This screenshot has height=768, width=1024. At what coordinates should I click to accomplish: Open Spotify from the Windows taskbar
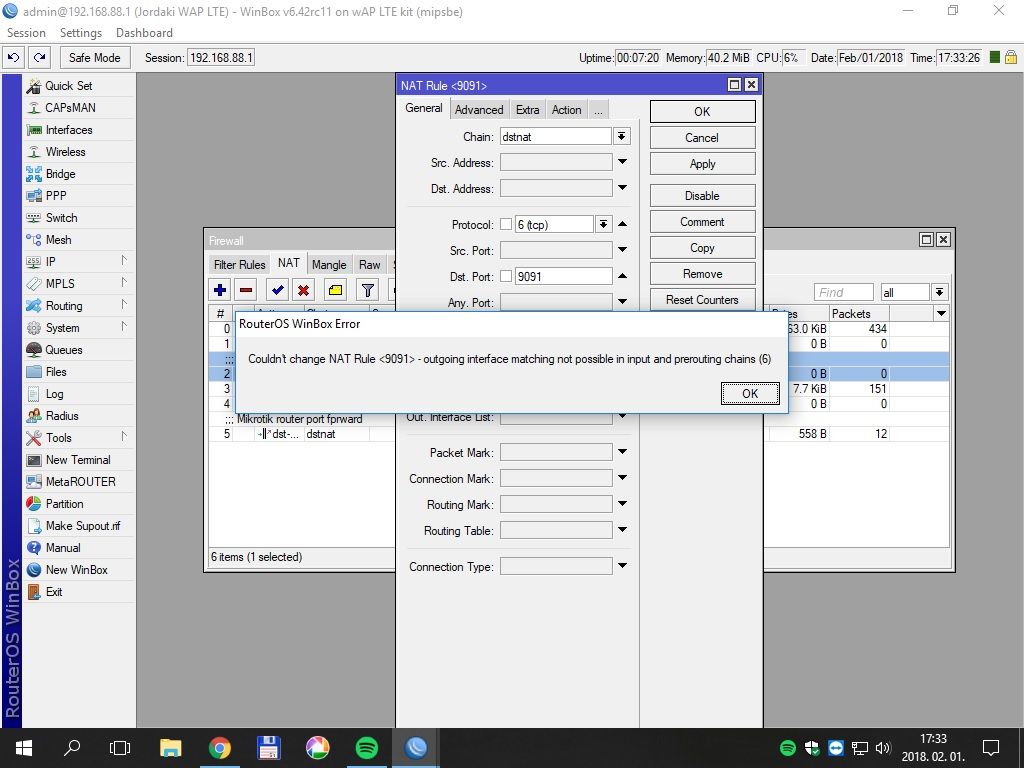coord(367,747)
